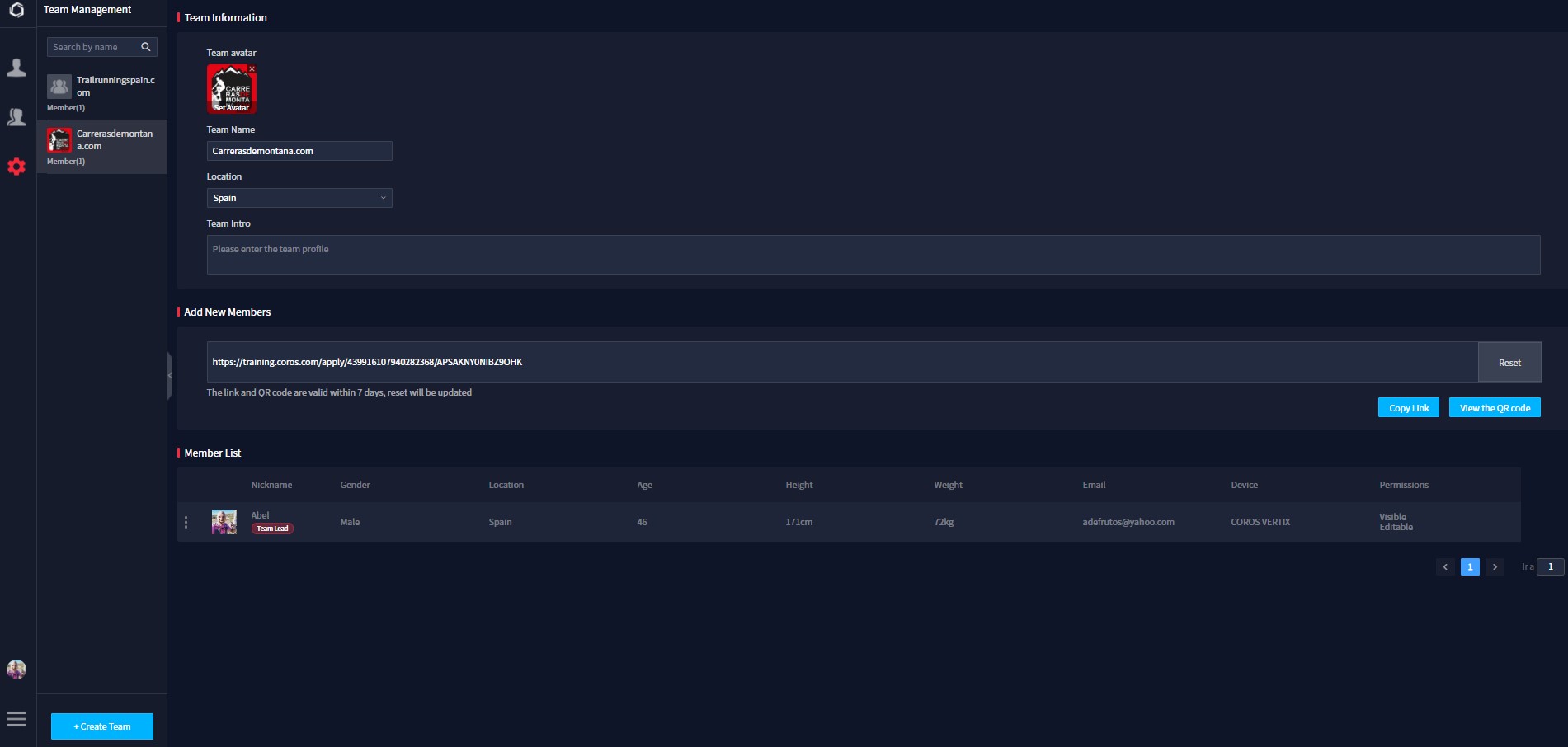
Task: Go to previous page of members
Action: [1445, 566]
